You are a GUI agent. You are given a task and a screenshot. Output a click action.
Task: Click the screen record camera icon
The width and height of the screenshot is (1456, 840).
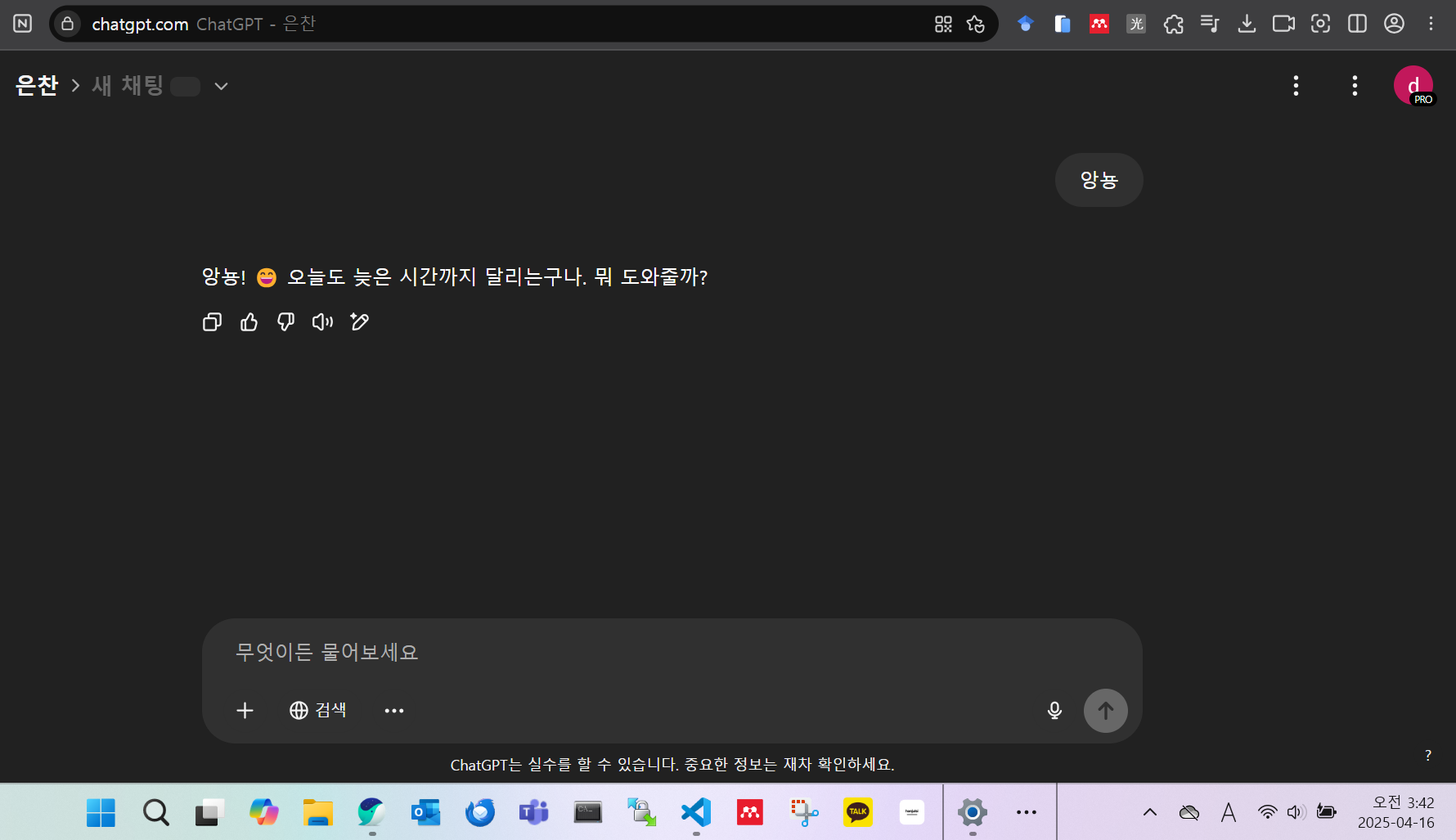click(x=1283, y=24)
